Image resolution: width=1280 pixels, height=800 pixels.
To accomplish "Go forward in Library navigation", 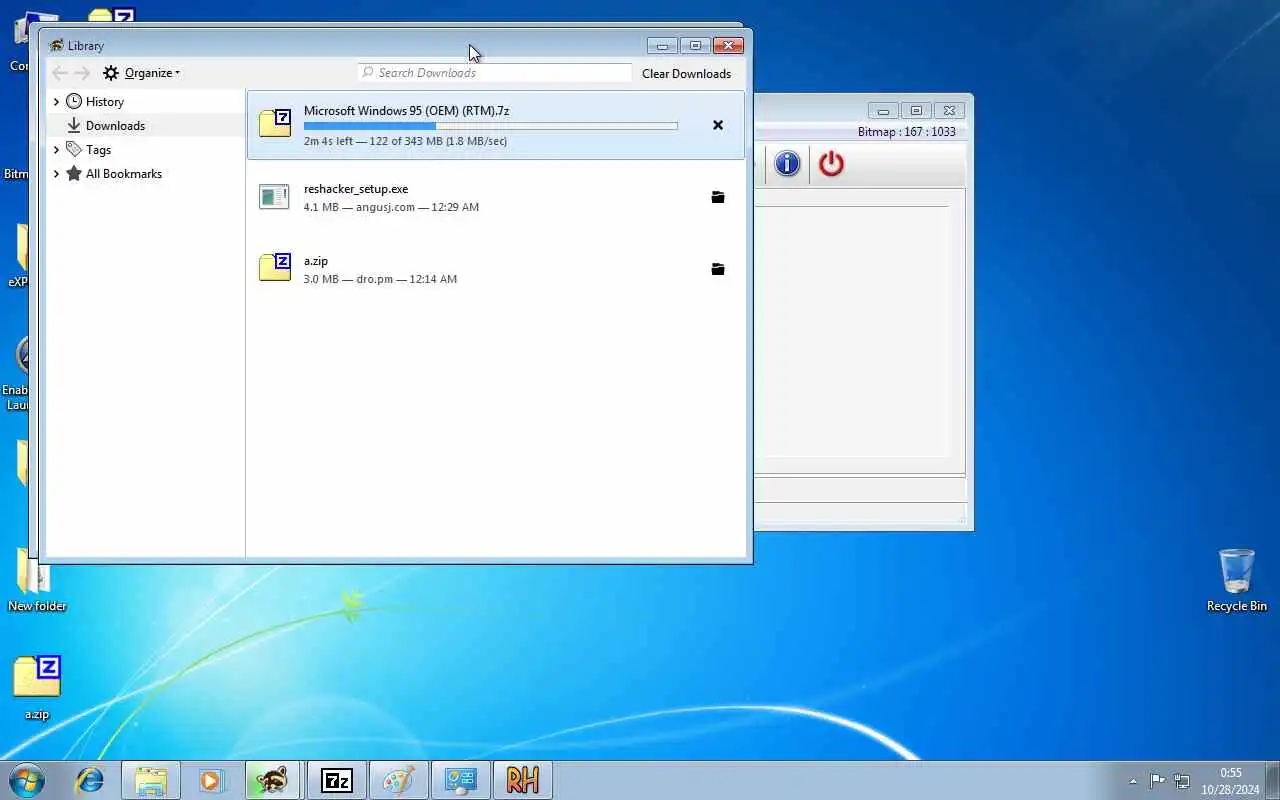I will (x=82, y=73).
